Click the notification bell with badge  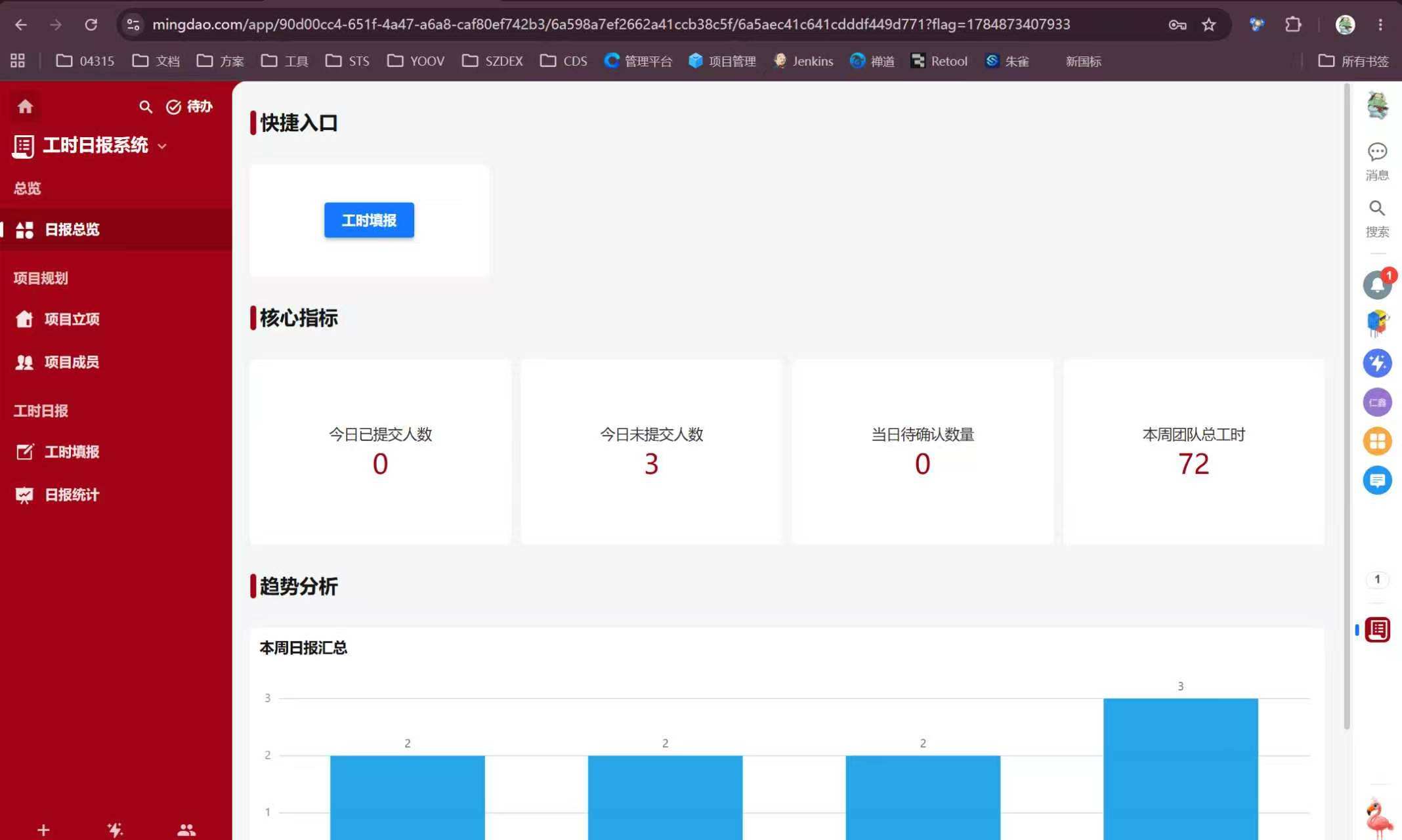click(x=1378, y=285)
